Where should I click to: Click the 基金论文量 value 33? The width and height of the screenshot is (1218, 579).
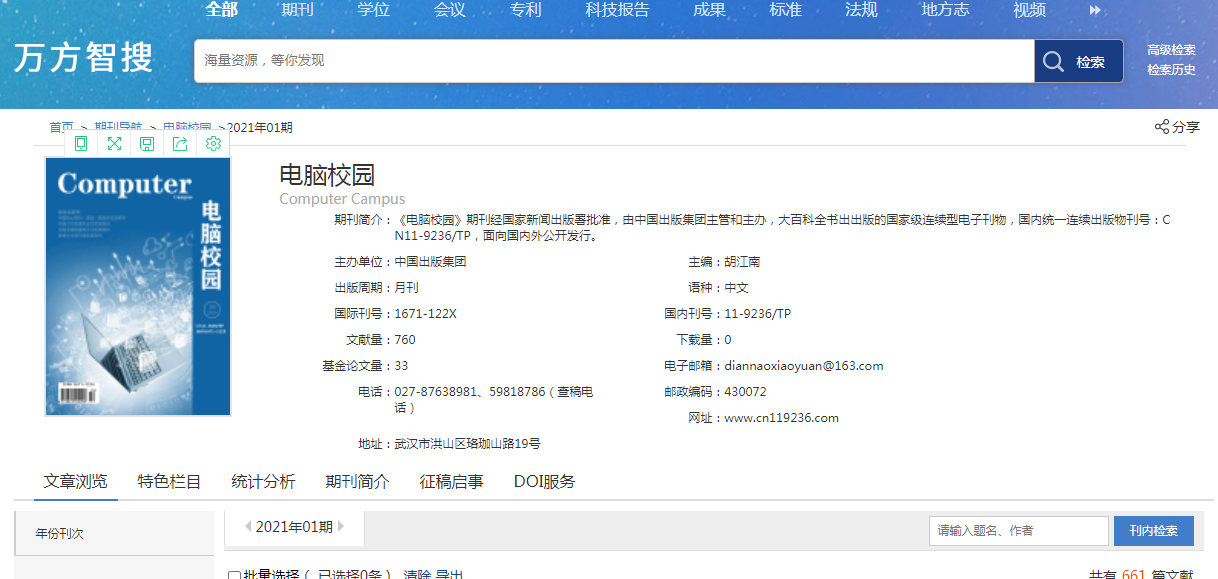point(401,366)
